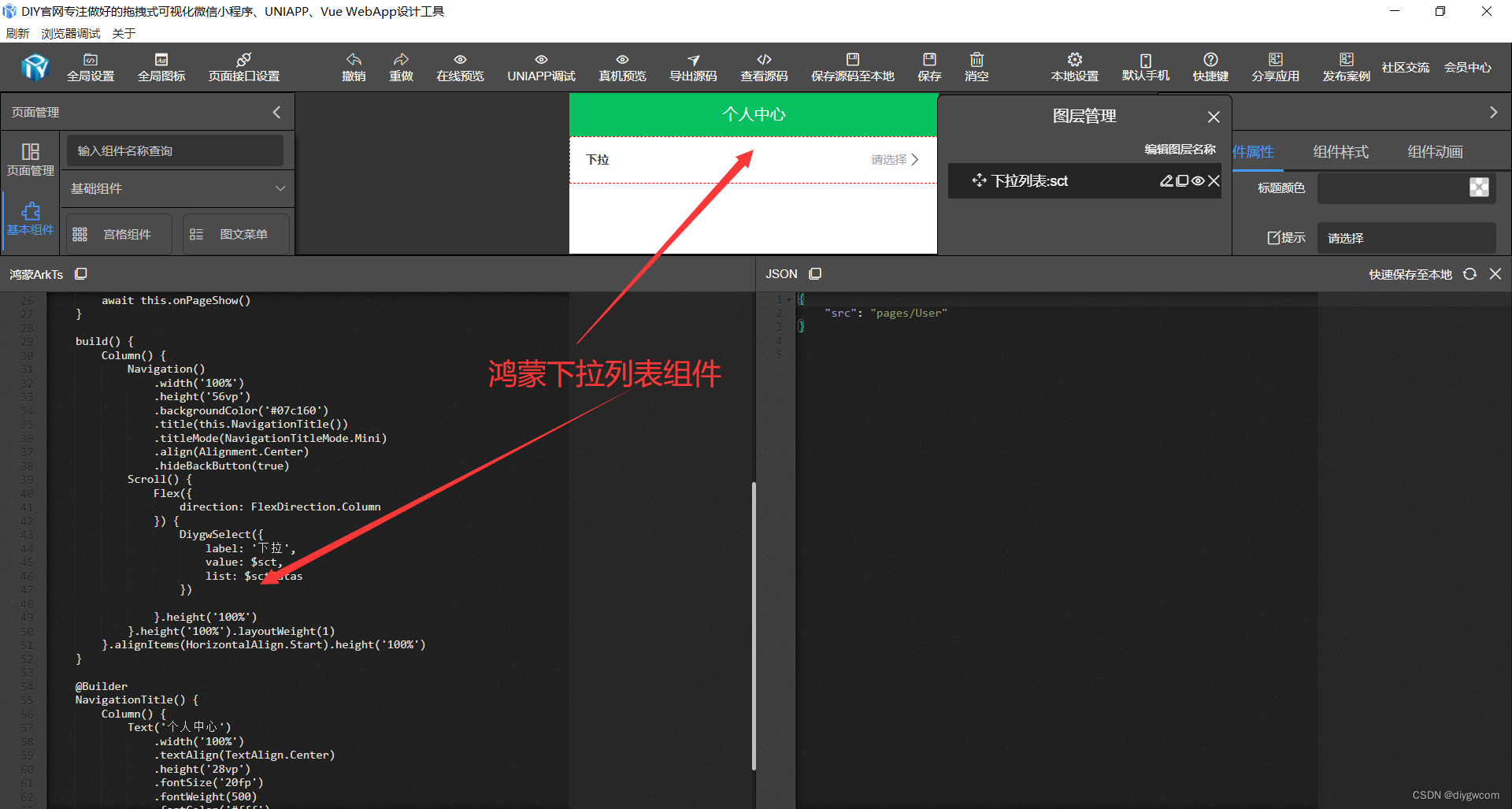1512x809 pixels.
Task: Select the 组件属性 tab
Action: [x=1254, y=151]
